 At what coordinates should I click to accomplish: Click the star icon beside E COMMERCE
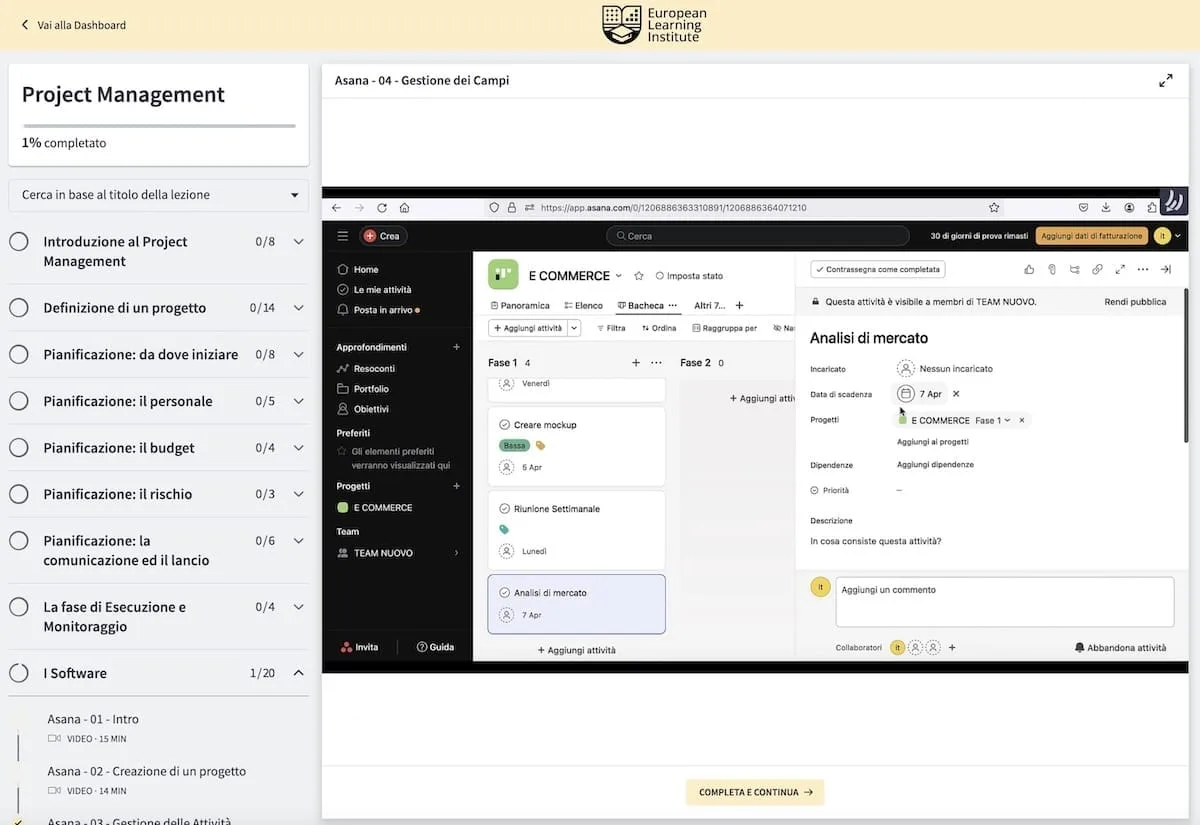pos(639,276)
